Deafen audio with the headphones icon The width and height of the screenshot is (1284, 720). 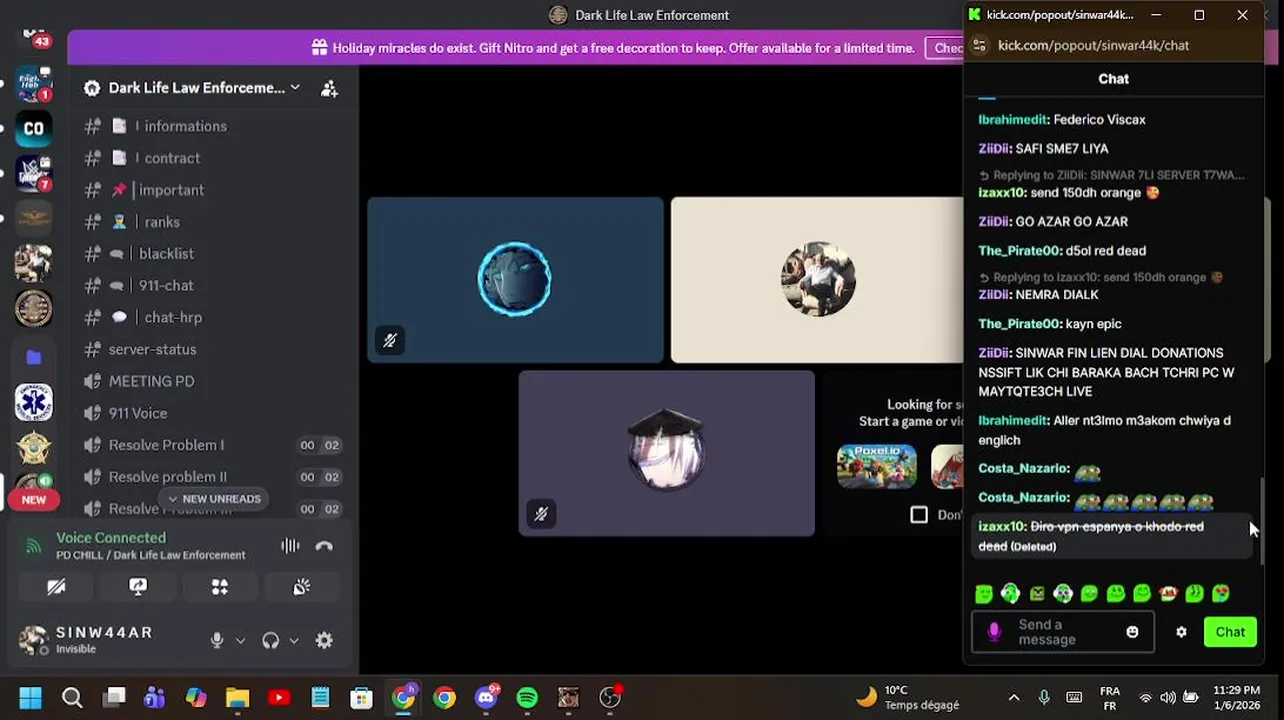point(270,640)
